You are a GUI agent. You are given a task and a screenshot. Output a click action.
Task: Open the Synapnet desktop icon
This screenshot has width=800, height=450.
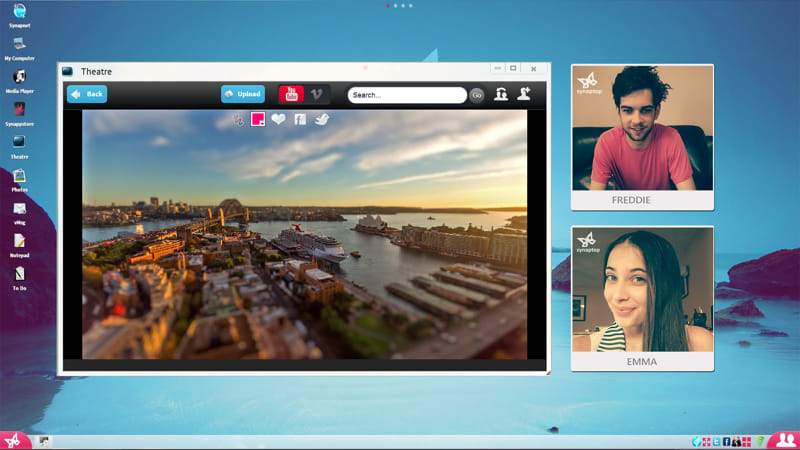tap(19, 15)
